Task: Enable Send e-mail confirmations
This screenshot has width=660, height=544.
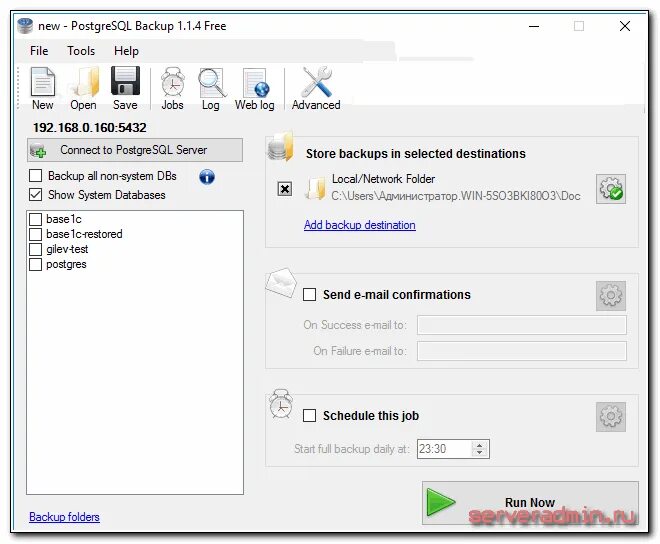Action: pos(309,294)
